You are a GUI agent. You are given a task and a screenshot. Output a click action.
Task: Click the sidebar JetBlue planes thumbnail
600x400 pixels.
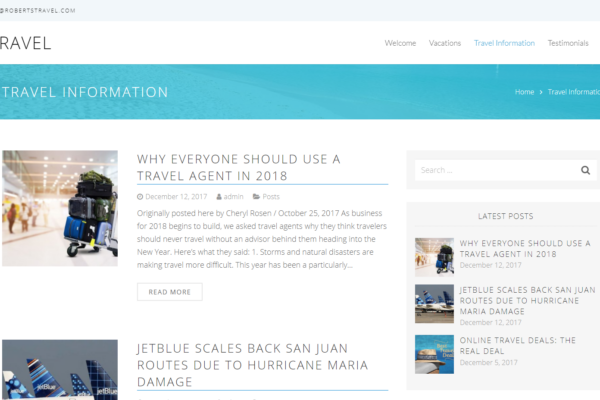click(434, 304)
